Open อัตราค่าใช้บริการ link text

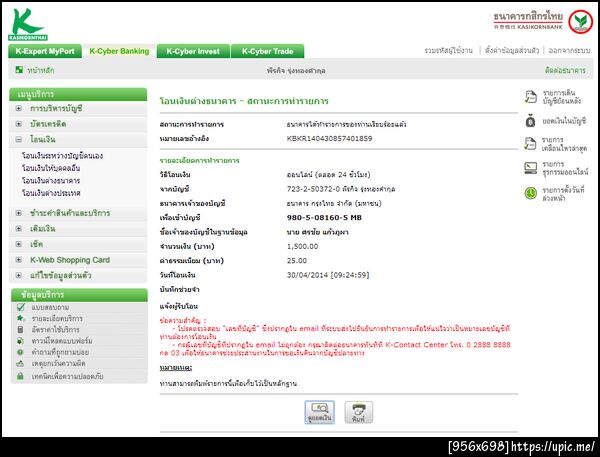(55, 329)
